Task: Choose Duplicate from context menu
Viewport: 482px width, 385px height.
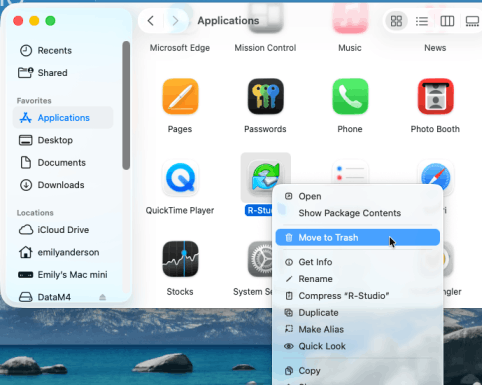Action: click(x=358, y=313)
